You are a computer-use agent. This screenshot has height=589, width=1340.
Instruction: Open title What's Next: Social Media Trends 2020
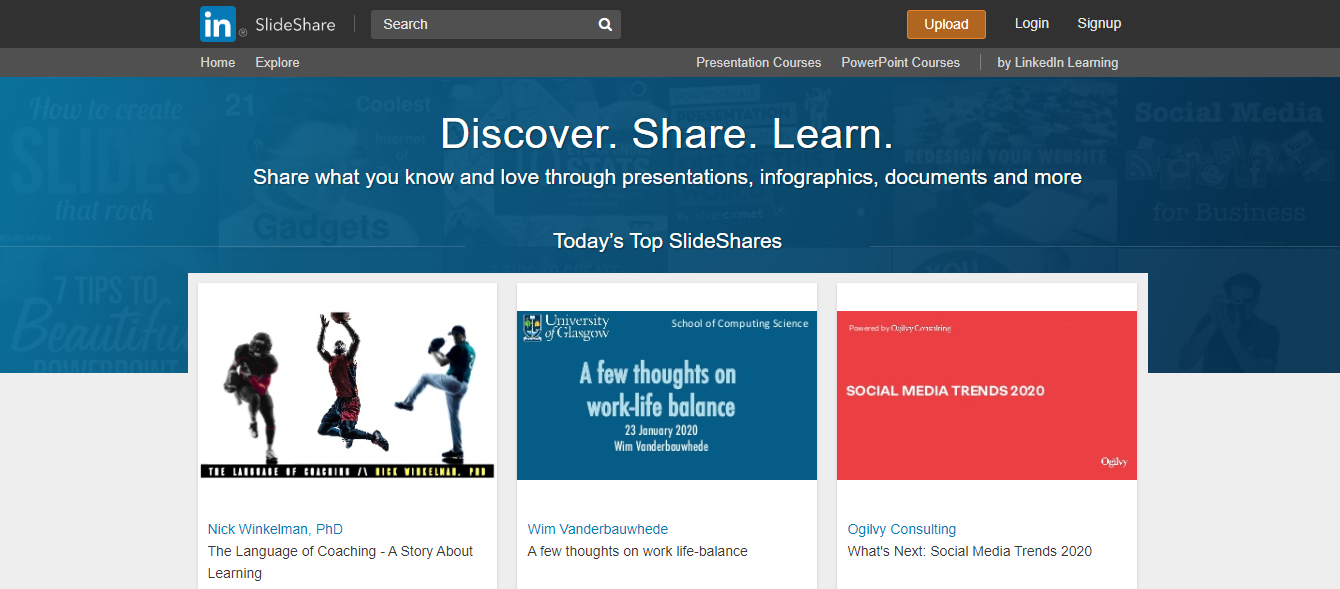pyautogui.click(x=970, y=551)
